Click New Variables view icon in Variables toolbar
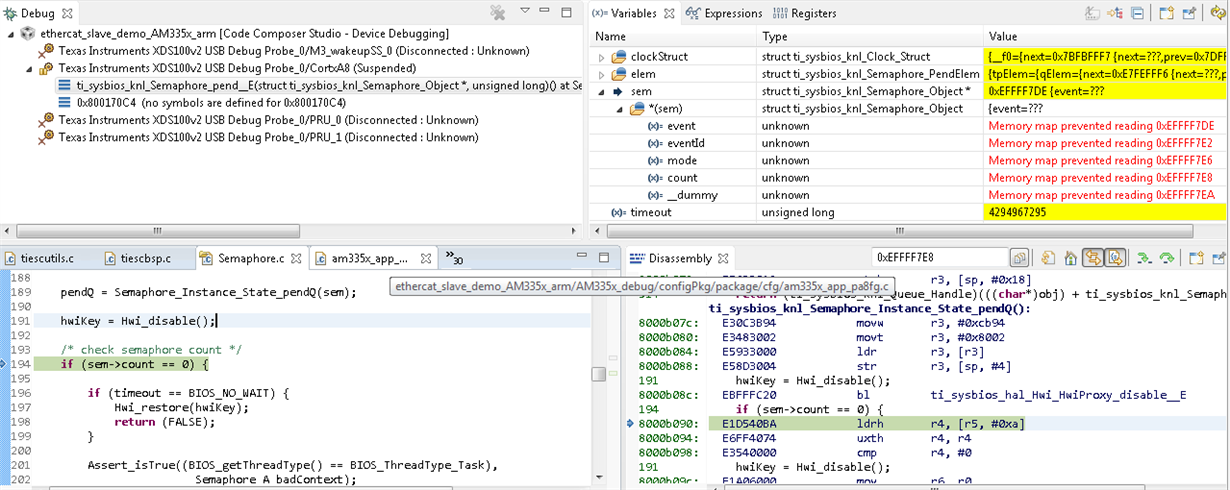The height and width of the screenshot is (490, 1230). point(1166,13)
